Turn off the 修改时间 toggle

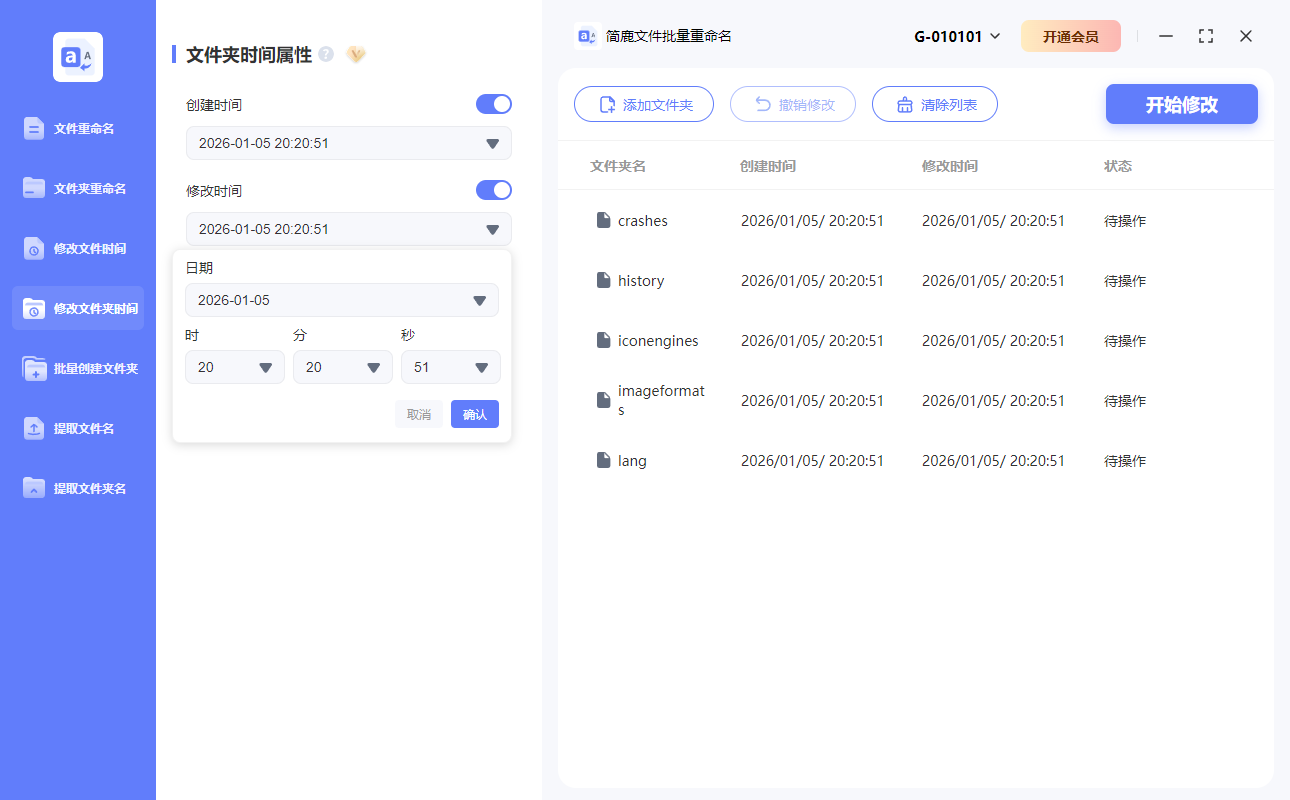pyautogui.click(x=493, y=190)
